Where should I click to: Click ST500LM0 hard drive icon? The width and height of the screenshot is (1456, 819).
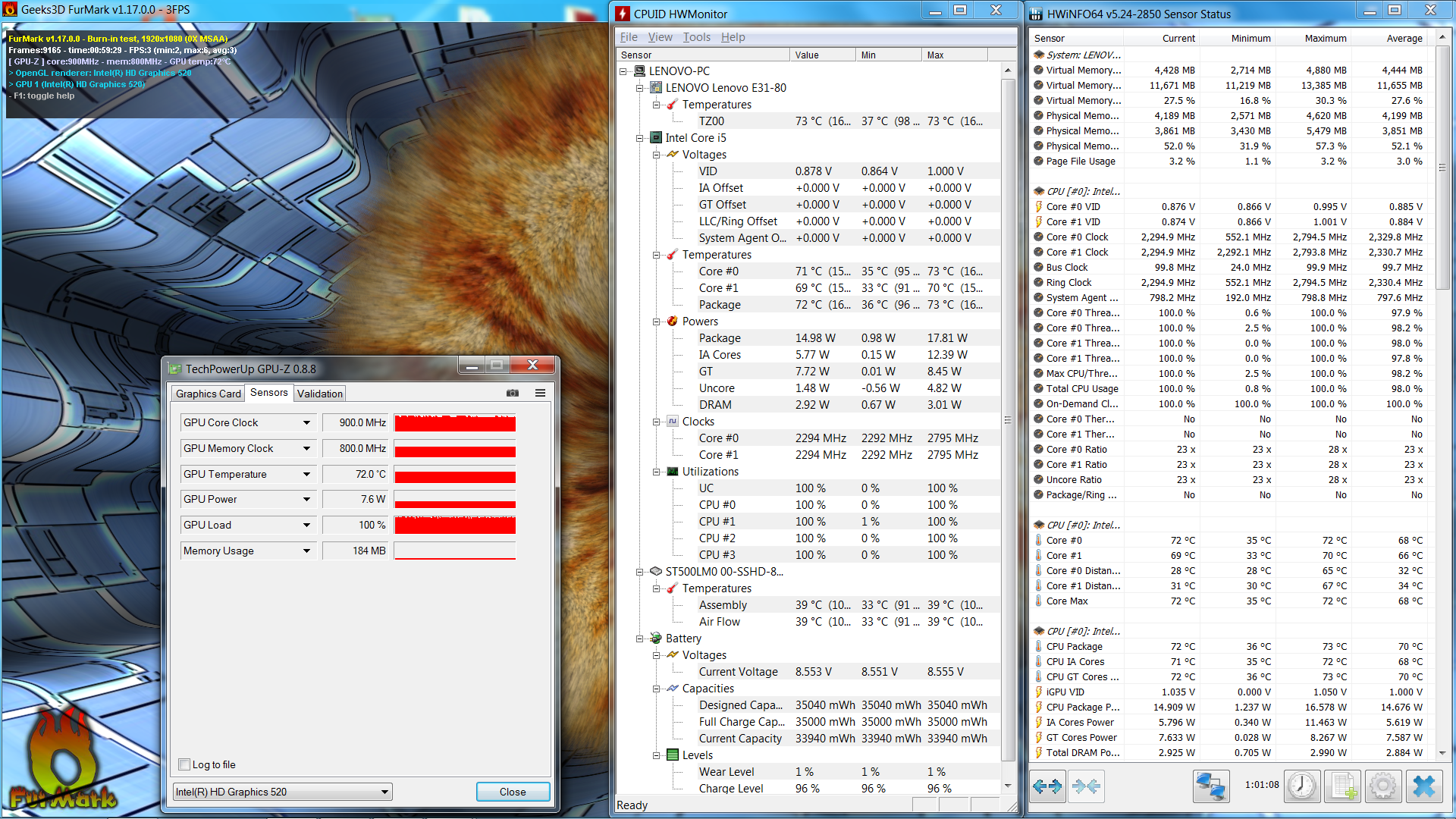pyautogui.click(x=656, y=572)
